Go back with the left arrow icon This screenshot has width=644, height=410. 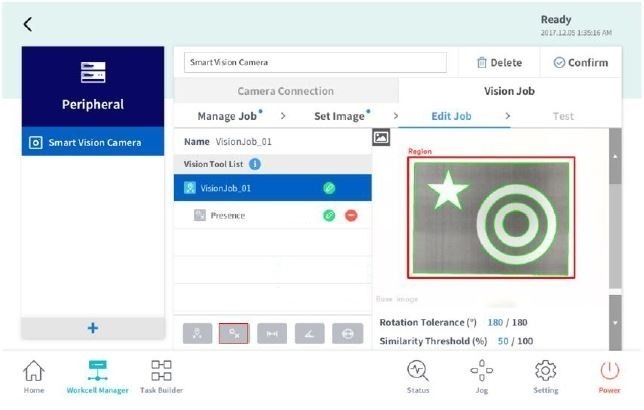[28, 24]
